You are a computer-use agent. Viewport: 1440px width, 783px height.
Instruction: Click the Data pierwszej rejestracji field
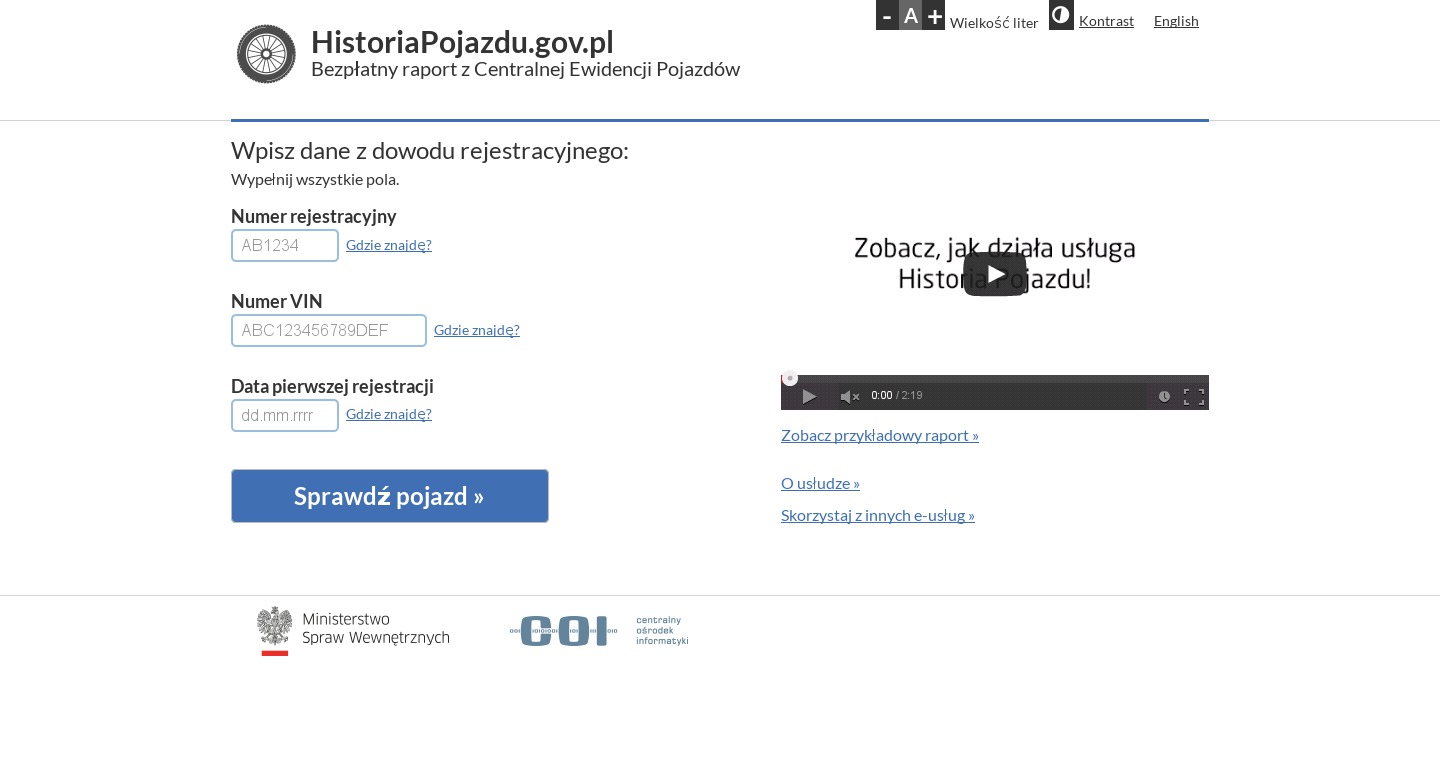click(285, 416)
